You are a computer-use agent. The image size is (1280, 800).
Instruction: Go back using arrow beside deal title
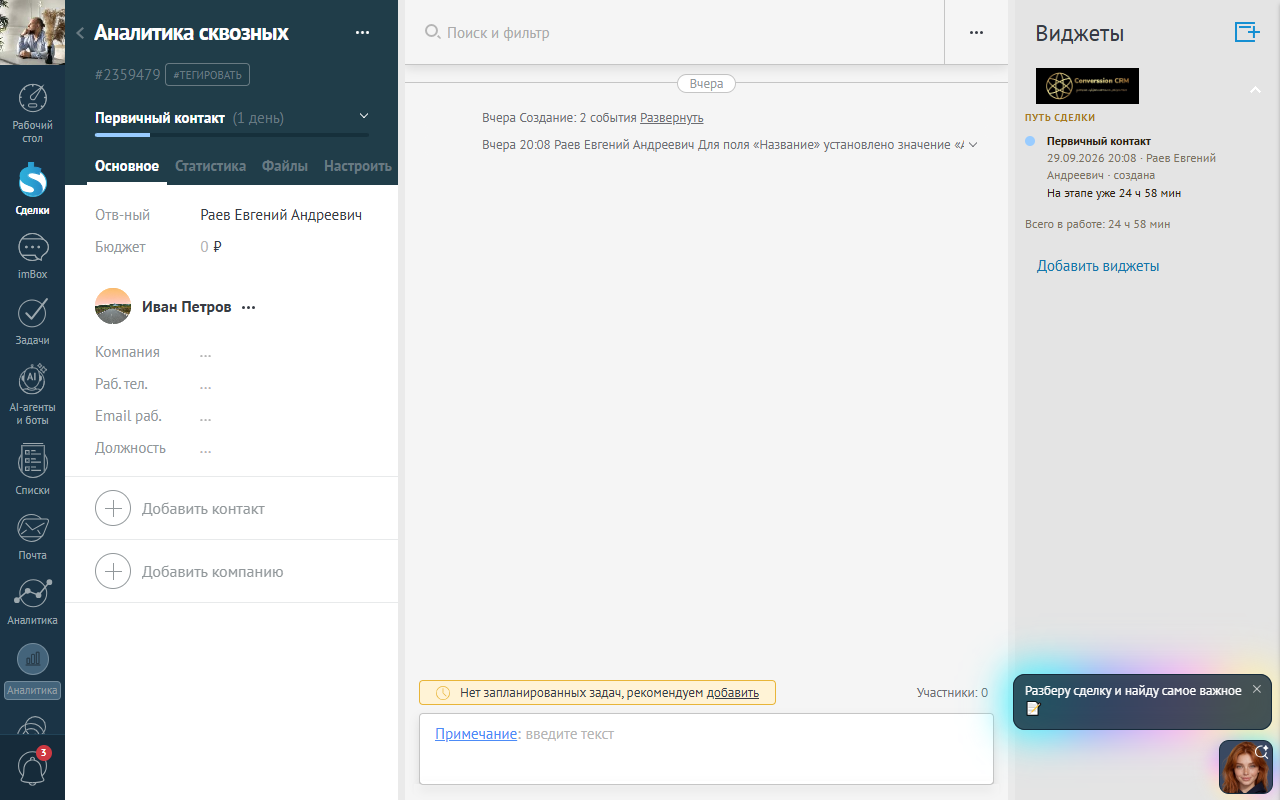coord(80,33)
